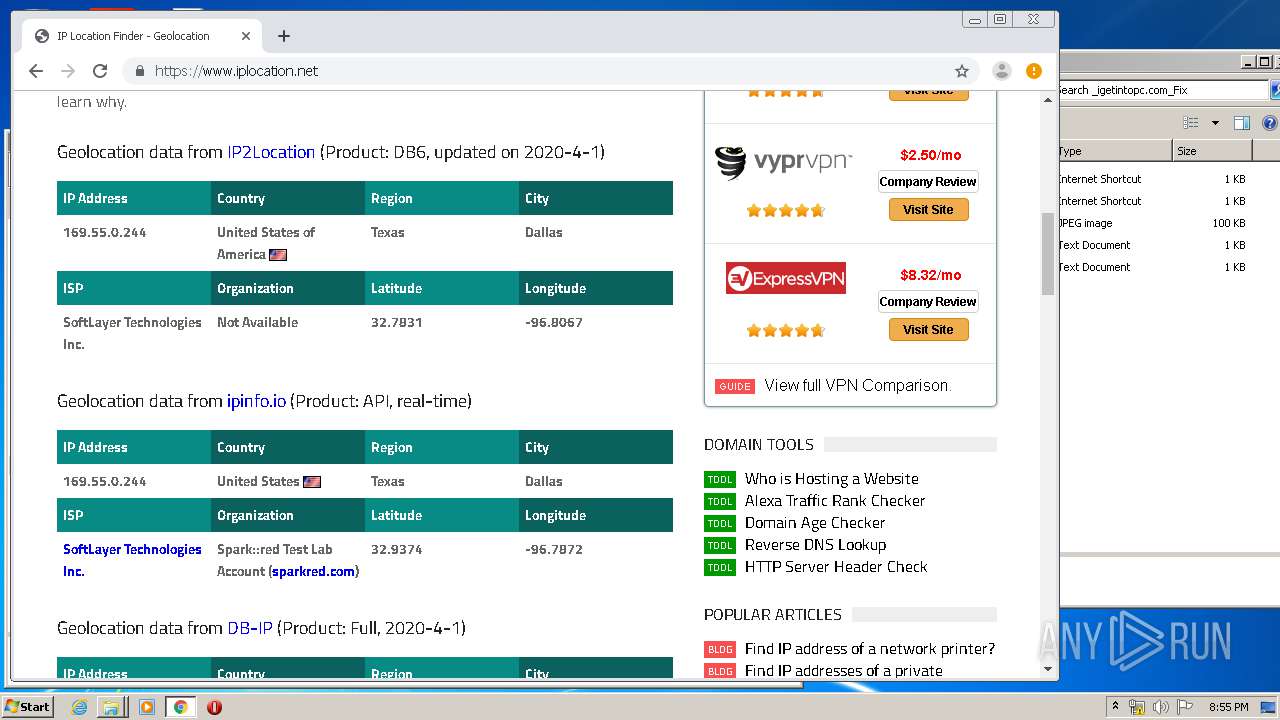
Task: Click the US flag in ipinfo.io table
Action: point(312,482)
